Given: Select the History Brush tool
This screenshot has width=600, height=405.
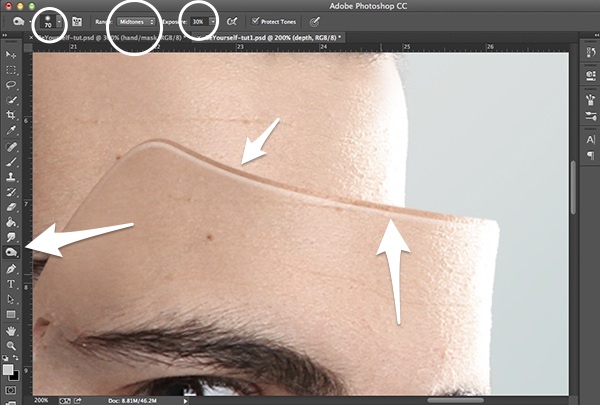Looking at the screenshot, I should tap(11, 192).
